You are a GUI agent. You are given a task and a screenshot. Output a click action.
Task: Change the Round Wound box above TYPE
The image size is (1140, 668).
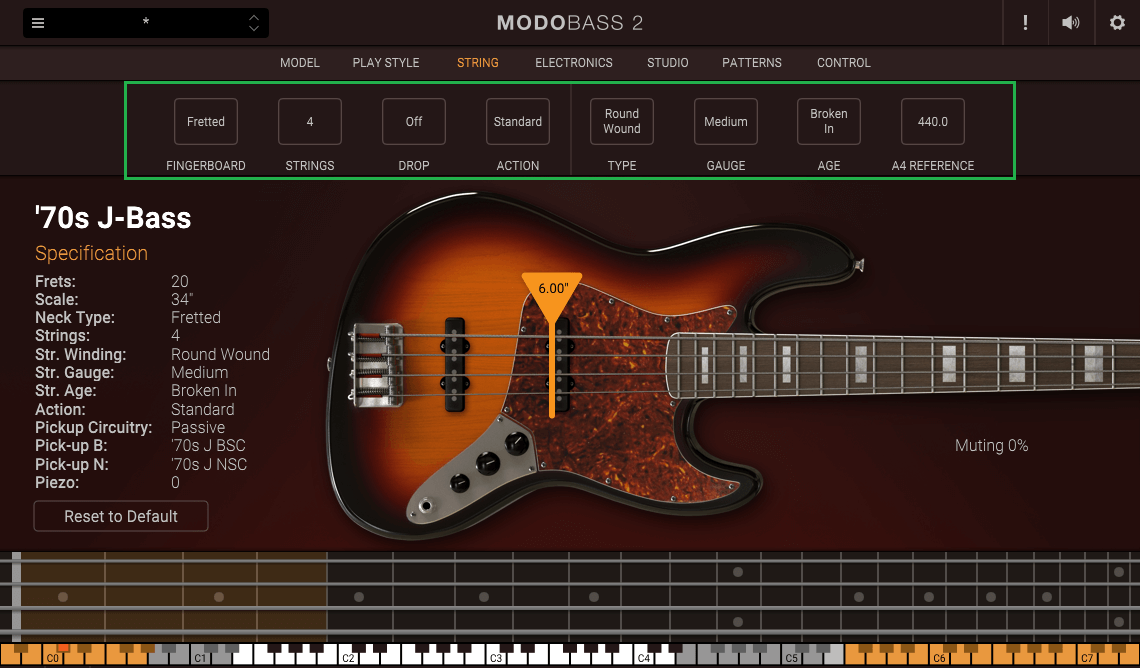point(622,121)
